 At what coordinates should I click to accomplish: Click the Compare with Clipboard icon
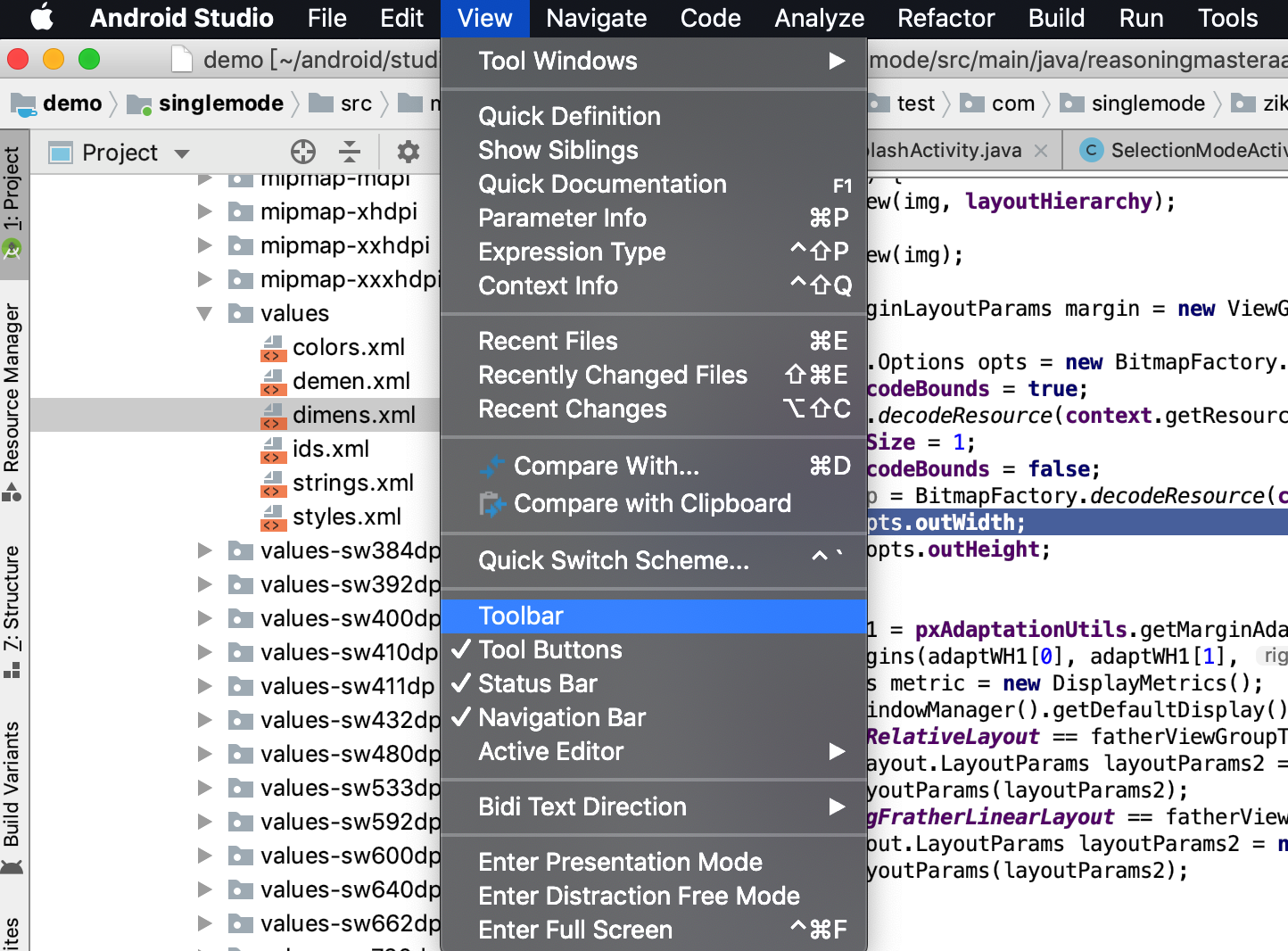tap(492, 504)
